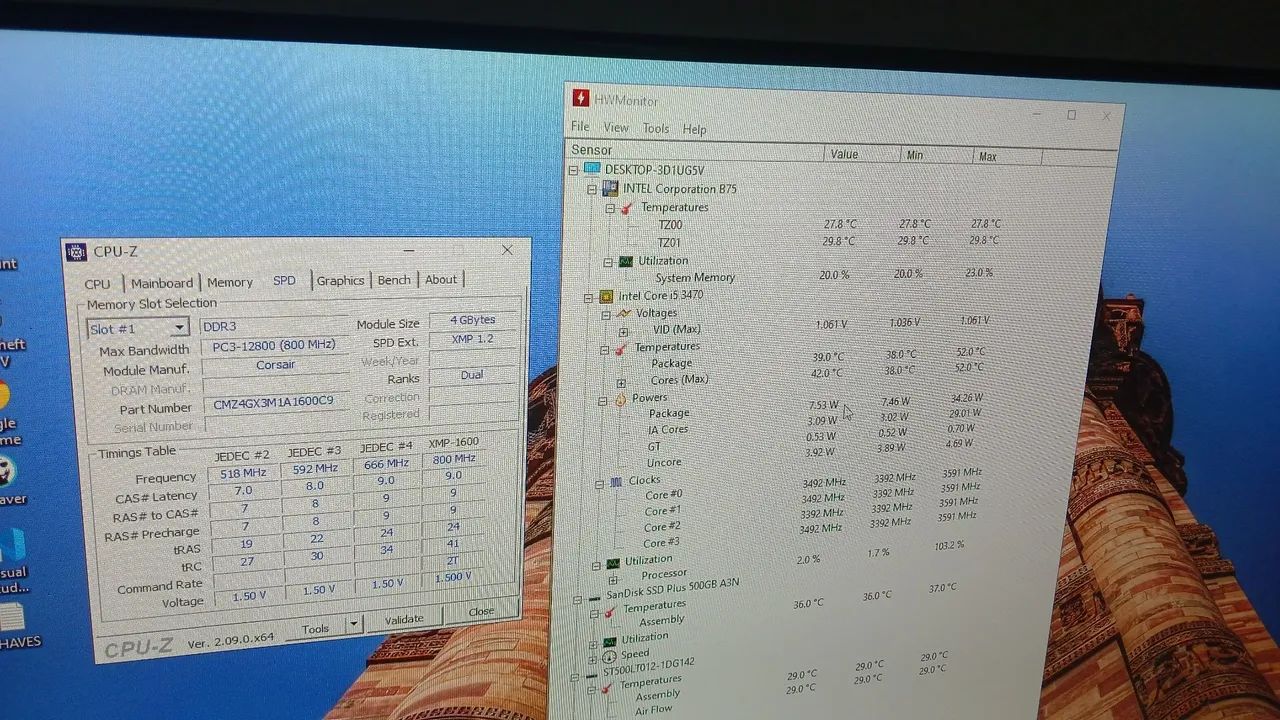This screenshot has height=720, width=1280.
Task: Collapse Utilization under INTEL Corporation B75
Action: pos(607,262)
